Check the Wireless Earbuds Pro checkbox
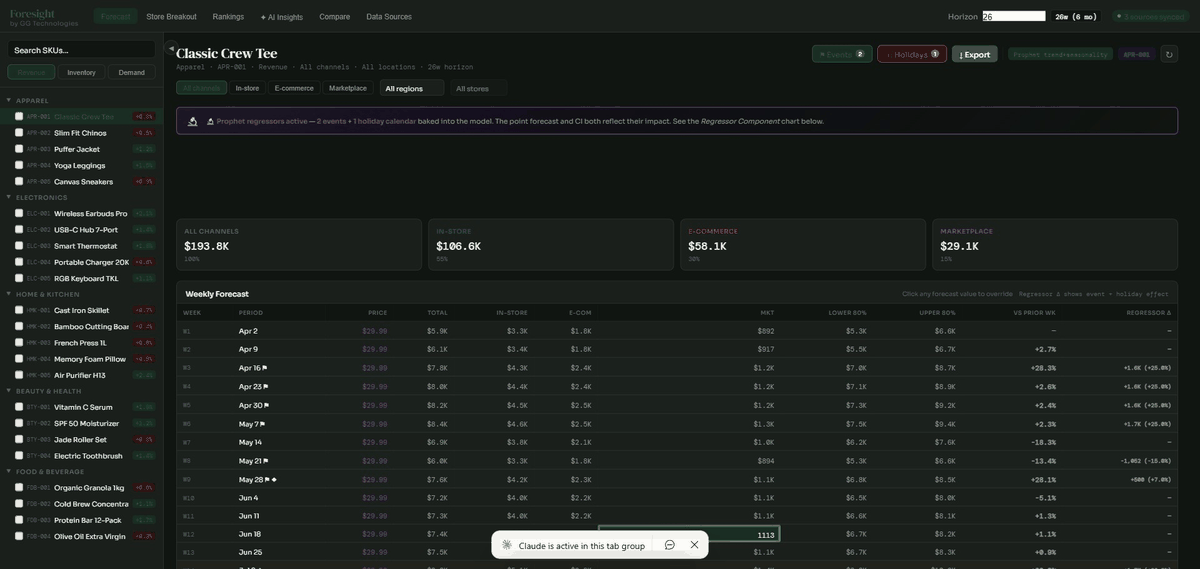 pos(19,213)
